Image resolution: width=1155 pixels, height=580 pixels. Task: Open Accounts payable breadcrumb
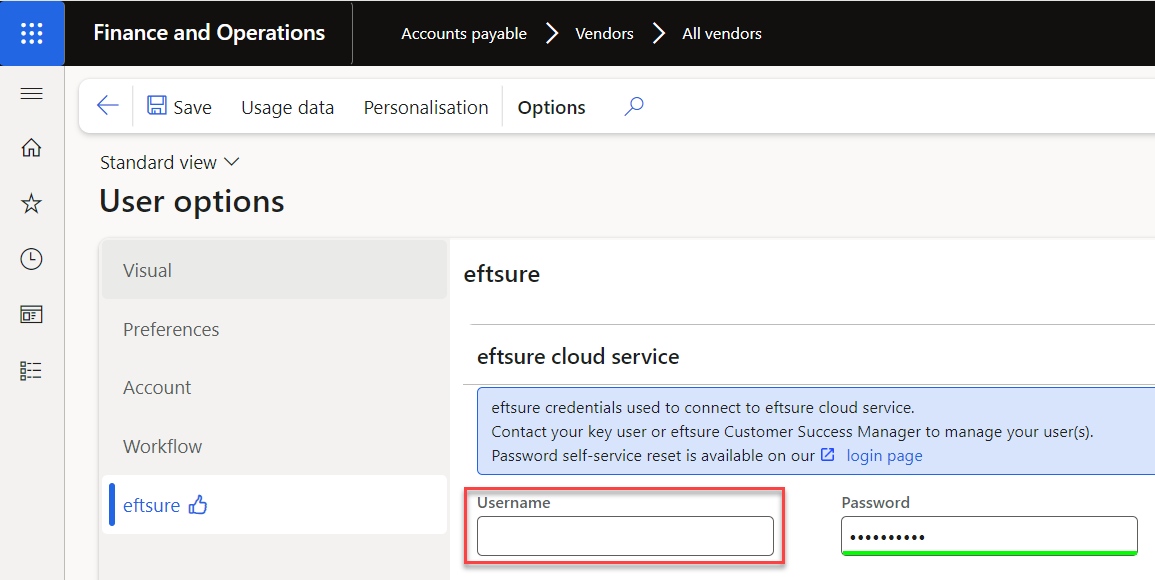(464, 34)
